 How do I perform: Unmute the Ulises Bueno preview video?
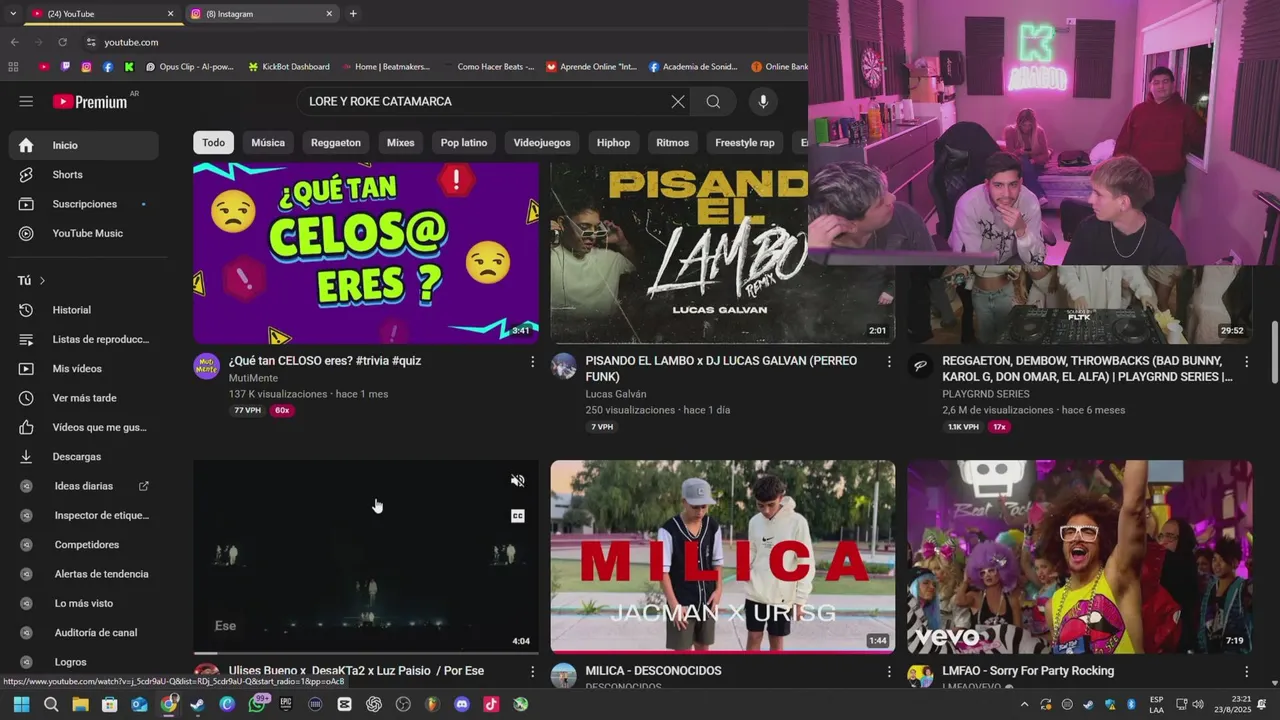tap(518, 481)
